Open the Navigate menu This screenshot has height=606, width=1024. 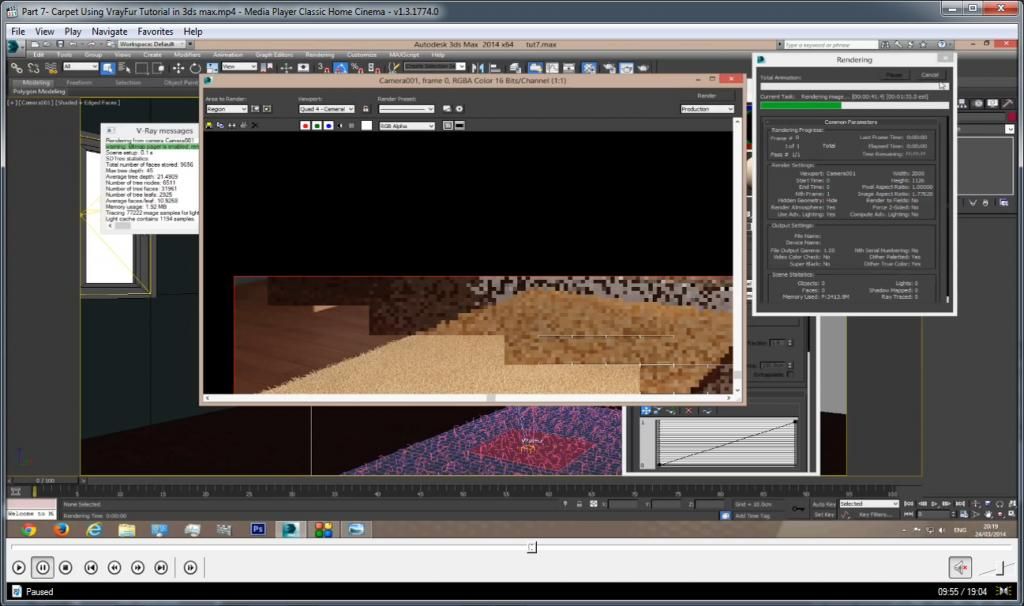pos(109,31)
